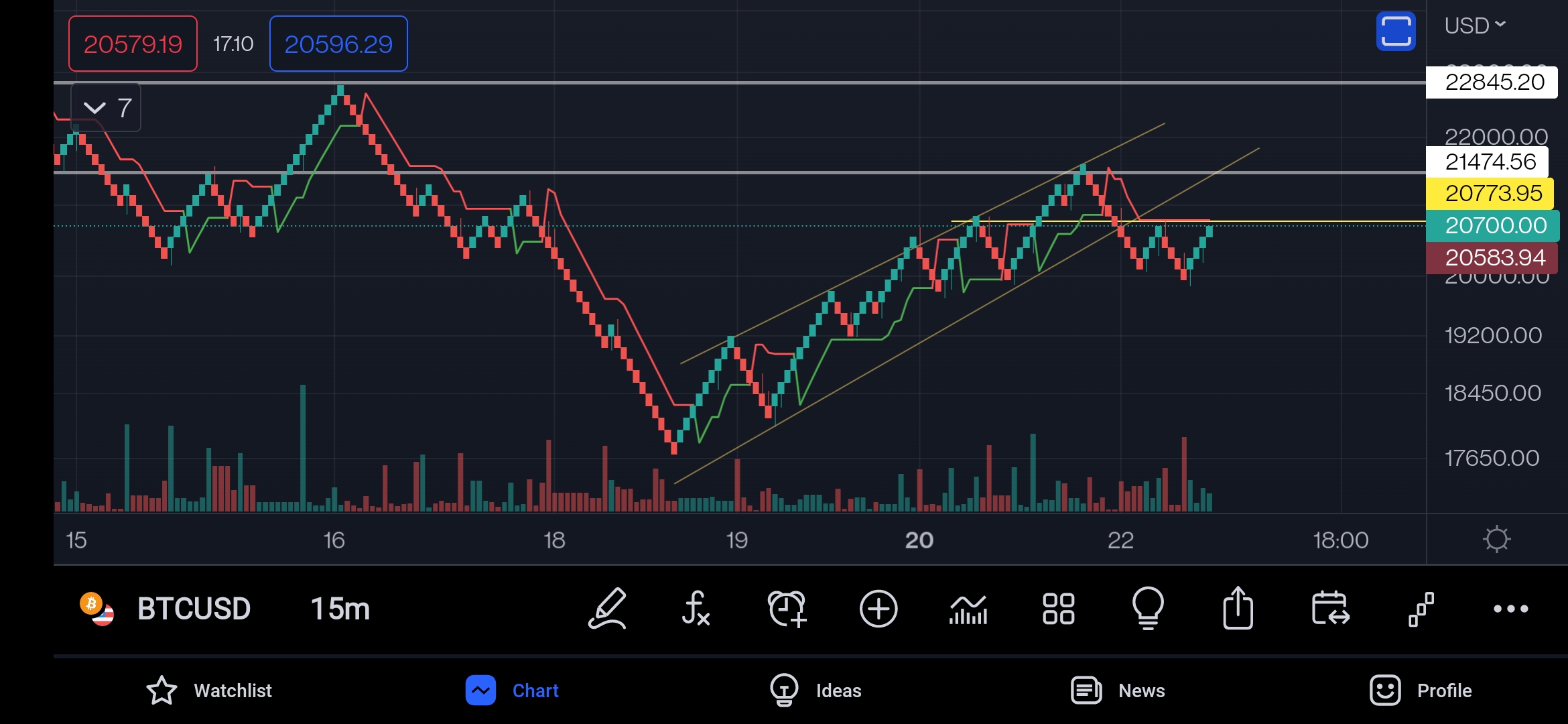This screenshot has width=1568, height=724.
Task: Open the indicators fx menu
Action: (x=696, y=609)
